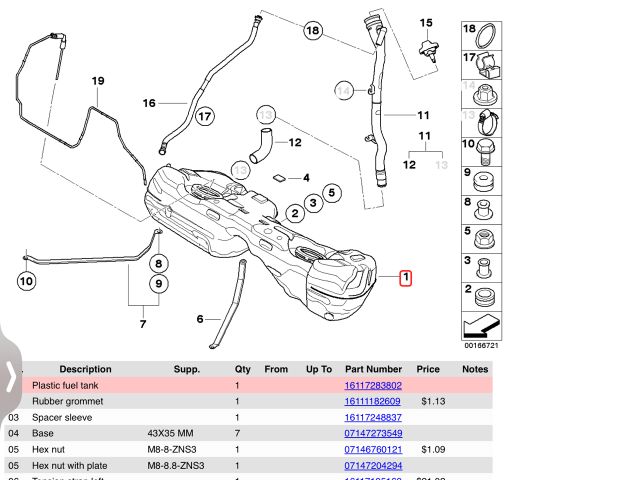Click the hose clamp icon numbered 13
Image resolution: width=640 pixels, height=480 pixels.
[x=485, y=125]
